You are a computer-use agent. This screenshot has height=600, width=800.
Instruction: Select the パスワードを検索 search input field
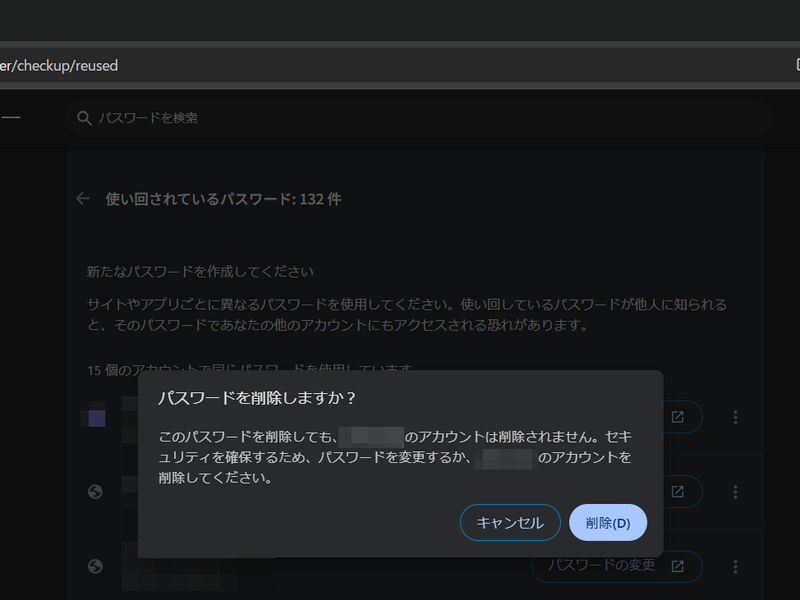pos(300,118)
